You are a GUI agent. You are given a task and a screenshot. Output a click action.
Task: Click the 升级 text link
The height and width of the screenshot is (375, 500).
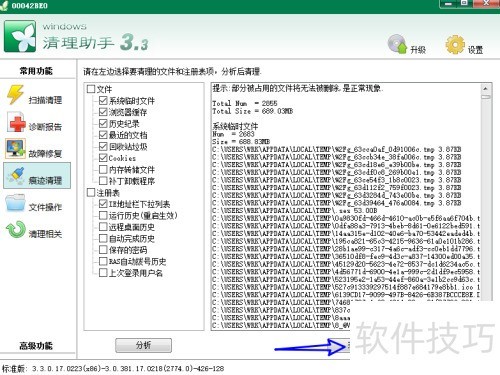click(418, 50)
